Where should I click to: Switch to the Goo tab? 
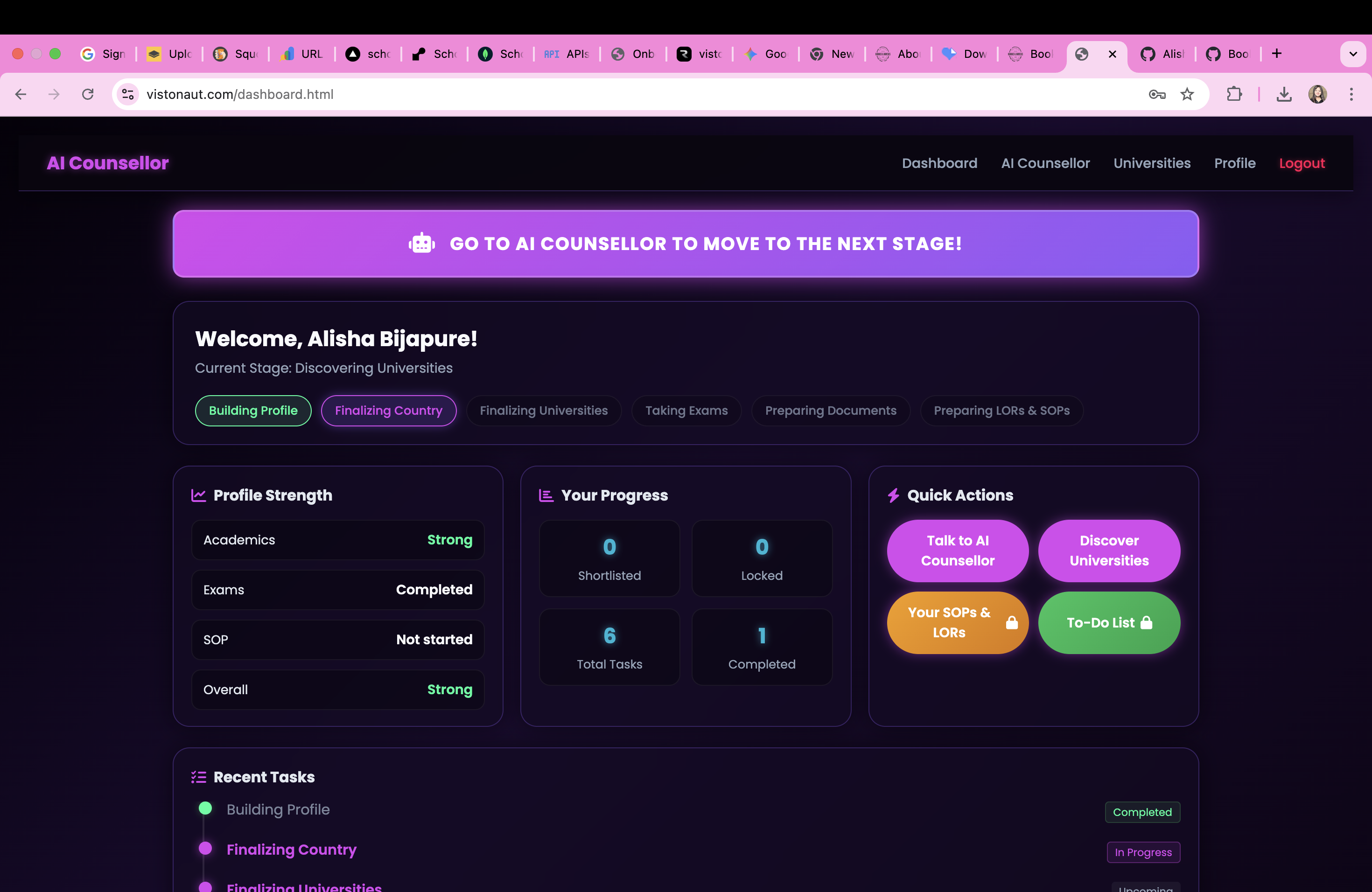tap(766, 54)
